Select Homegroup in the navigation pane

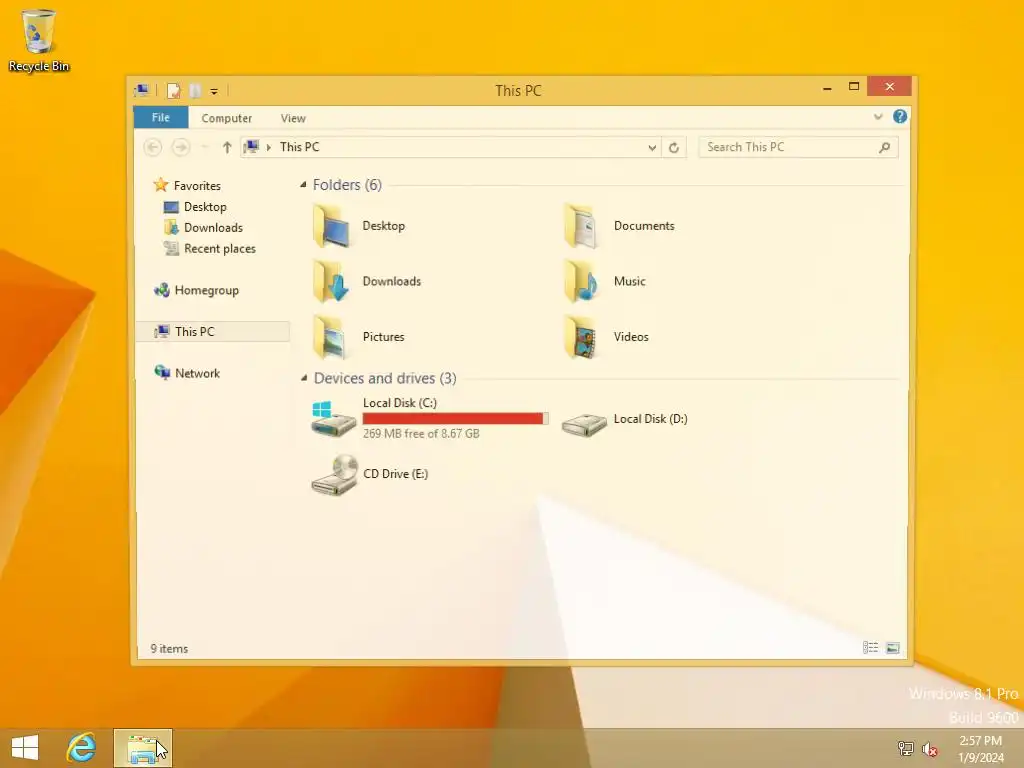coord(206,291)
